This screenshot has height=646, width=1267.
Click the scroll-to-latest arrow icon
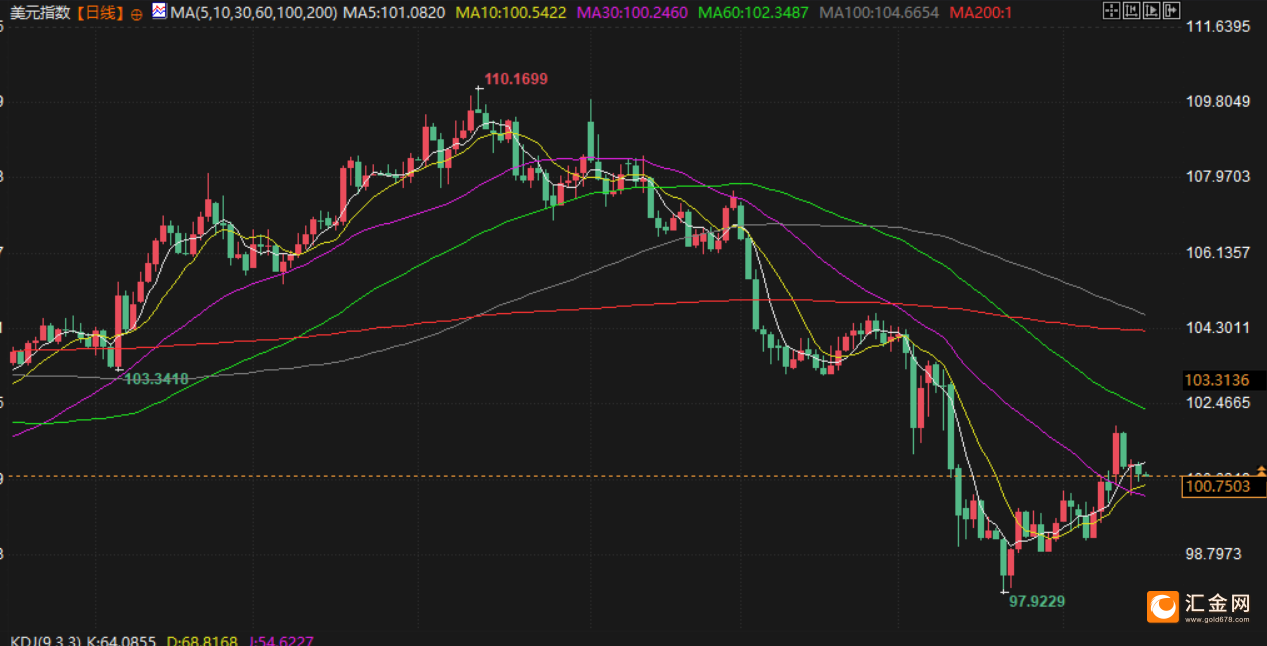(1171, 10)
